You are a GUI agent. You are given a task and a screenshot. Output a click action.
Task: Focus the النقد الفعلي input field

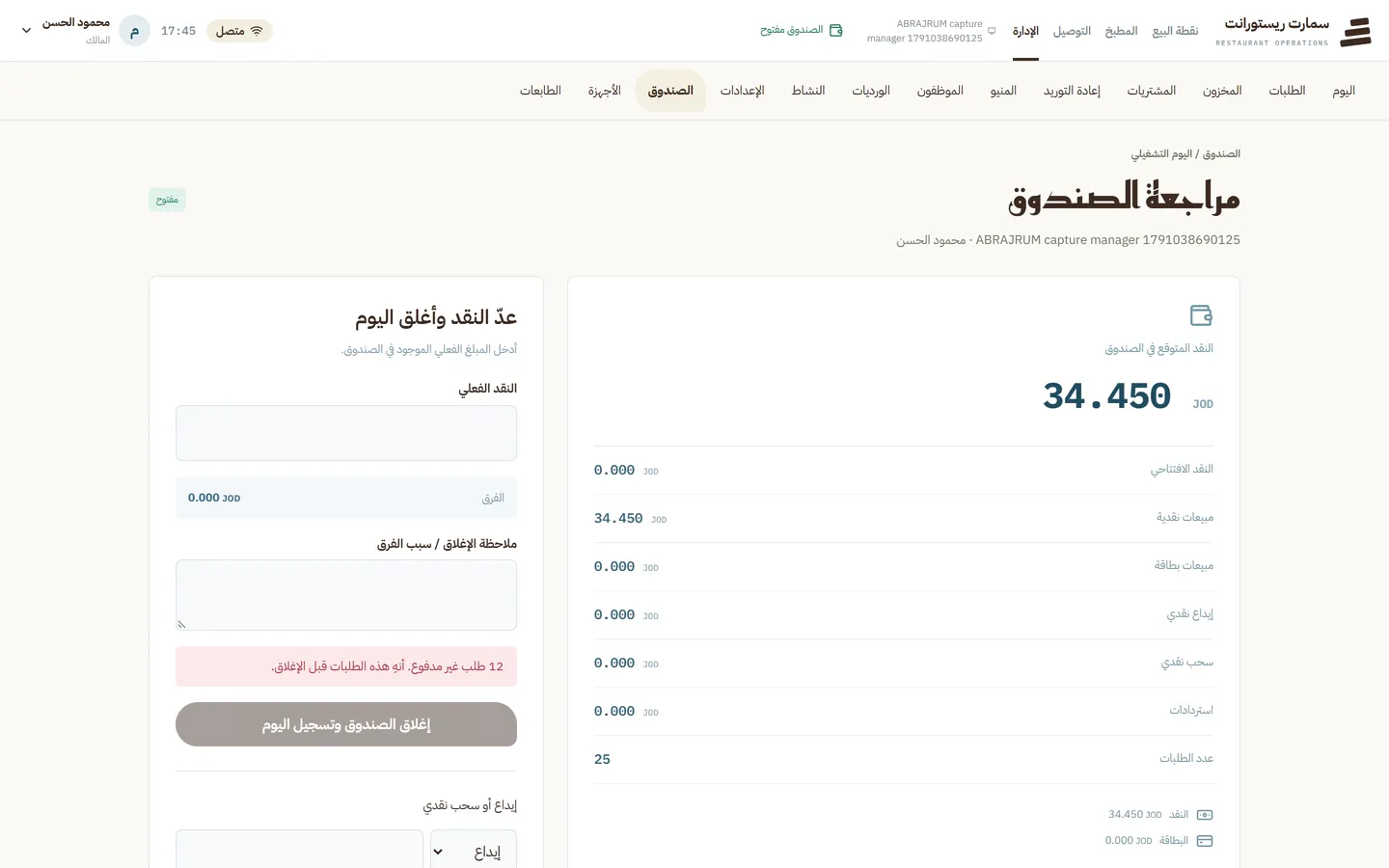(x=346, y=433)
